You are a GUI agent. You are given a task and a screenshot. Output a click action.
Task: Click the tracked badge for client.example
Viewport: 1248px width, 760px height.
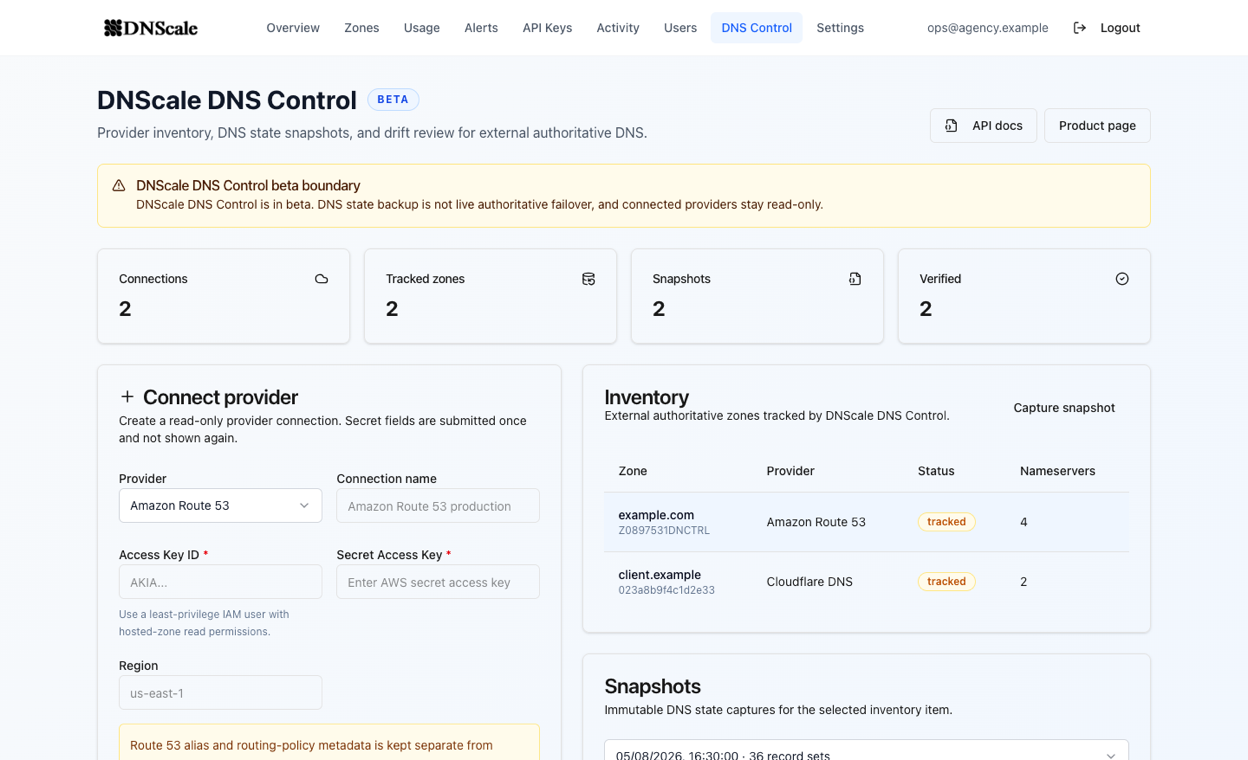tap(946, 582)
